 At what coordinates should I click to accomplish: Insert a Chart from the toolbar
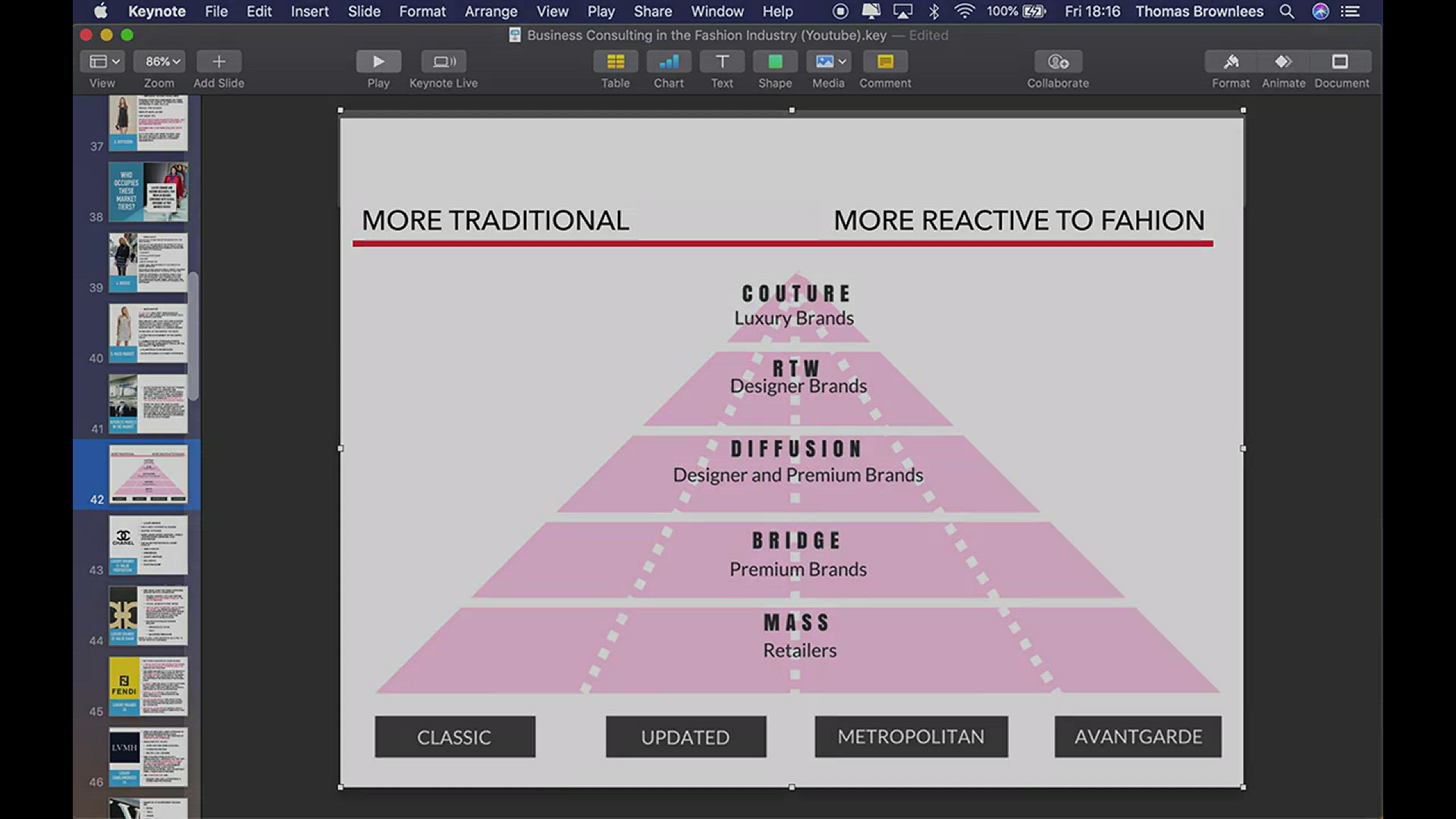669,61
